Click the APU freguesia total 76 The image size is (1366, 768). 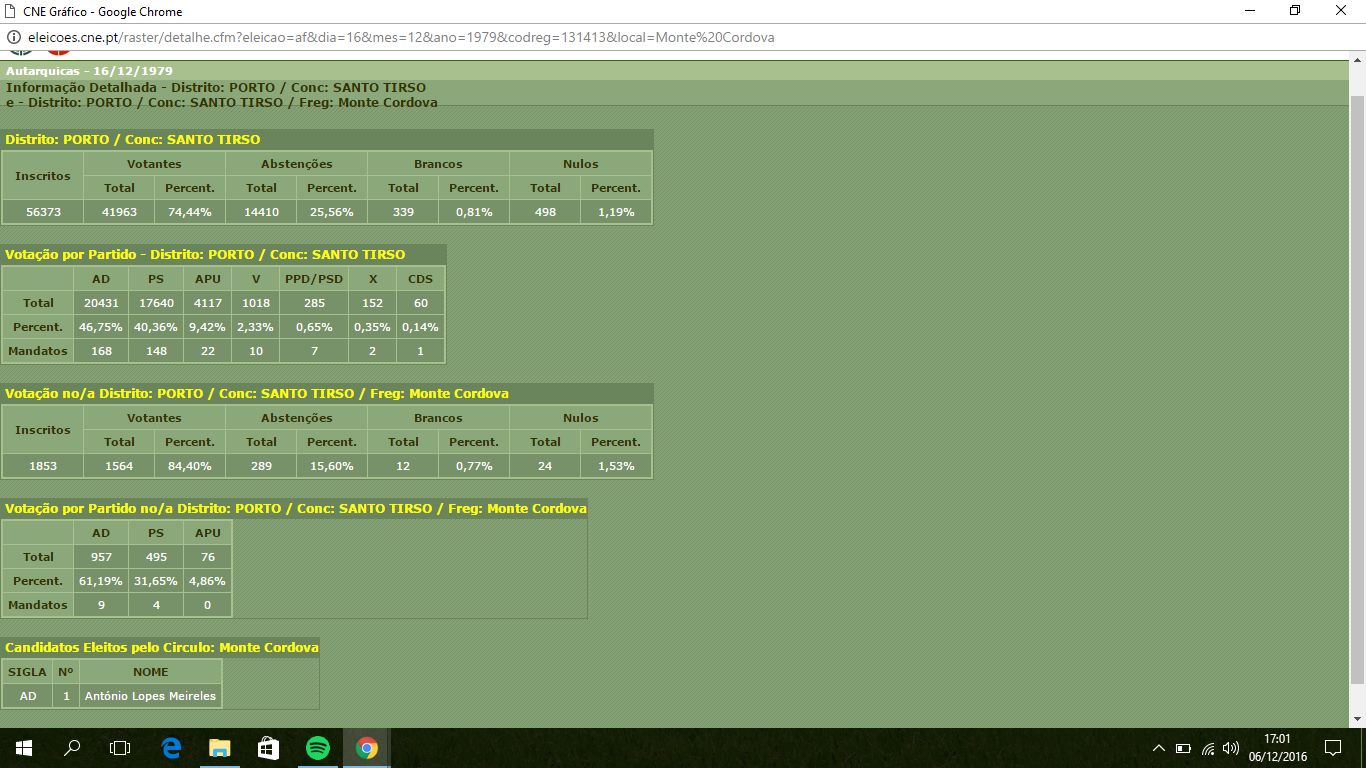(207, 557)
